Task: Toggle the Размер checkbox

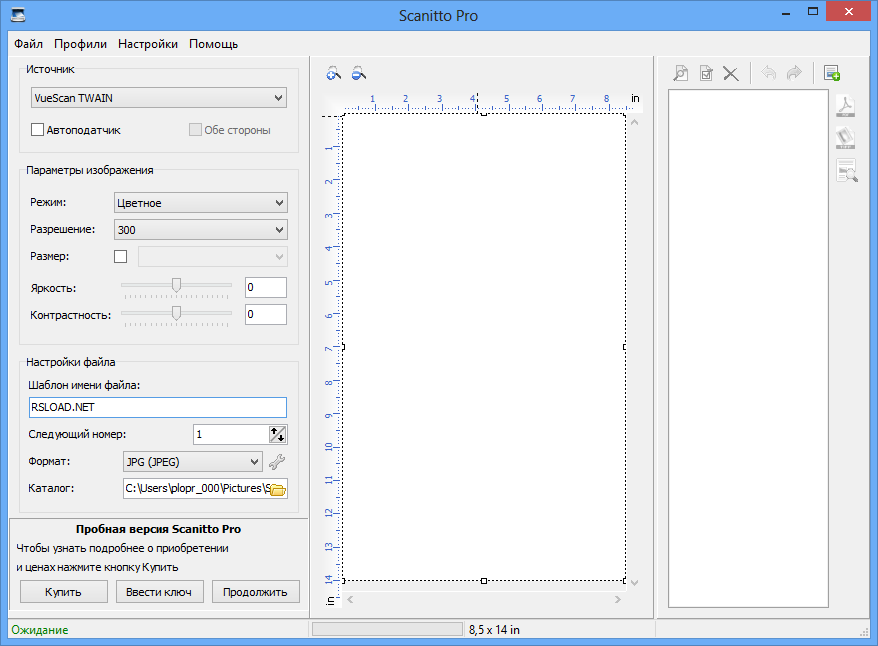Action: (x=121, y=257)
